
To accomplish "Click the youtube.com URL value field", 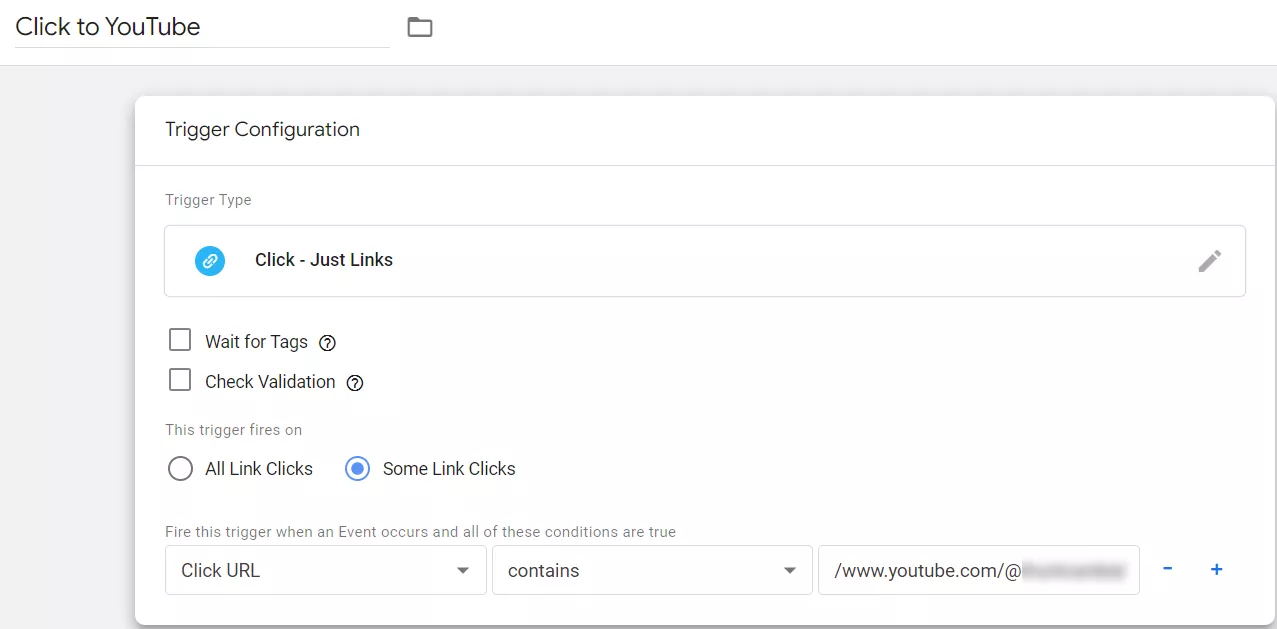I will [979, 570].
